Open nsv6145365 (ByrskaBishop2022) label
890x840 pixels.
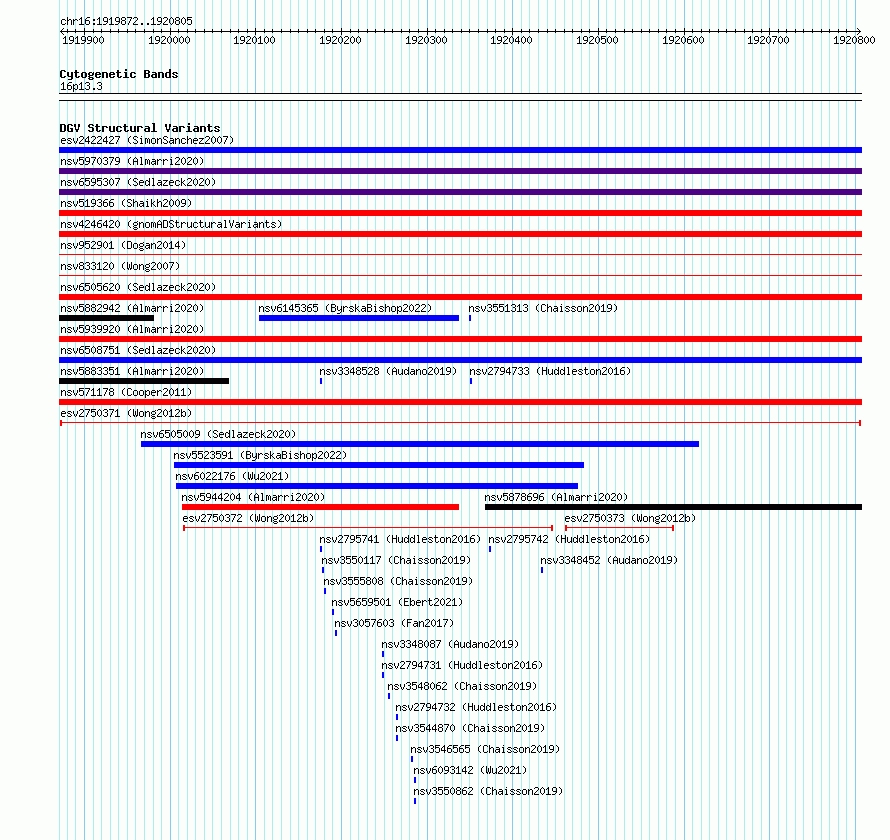[345, 308]
